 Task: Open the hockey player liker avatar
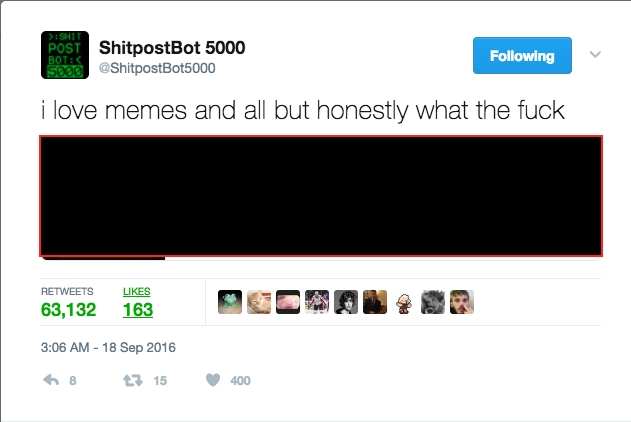(317, 302)
